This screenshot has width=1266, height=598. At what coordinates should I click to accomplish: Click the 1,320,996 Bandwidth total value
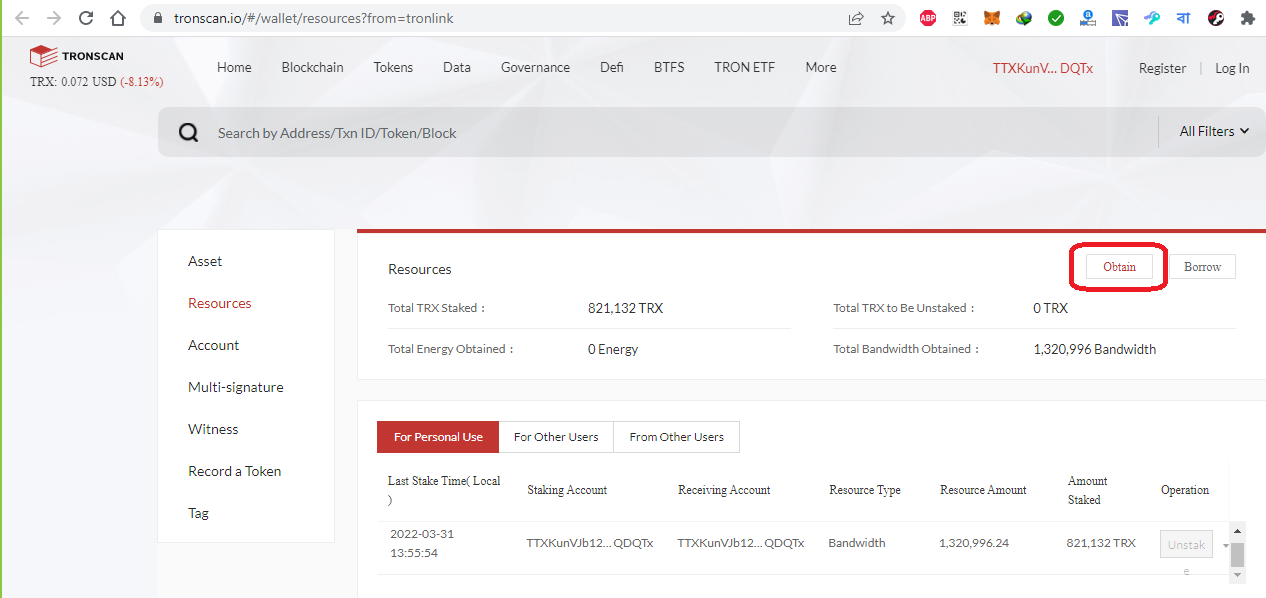click(1094, 349)
